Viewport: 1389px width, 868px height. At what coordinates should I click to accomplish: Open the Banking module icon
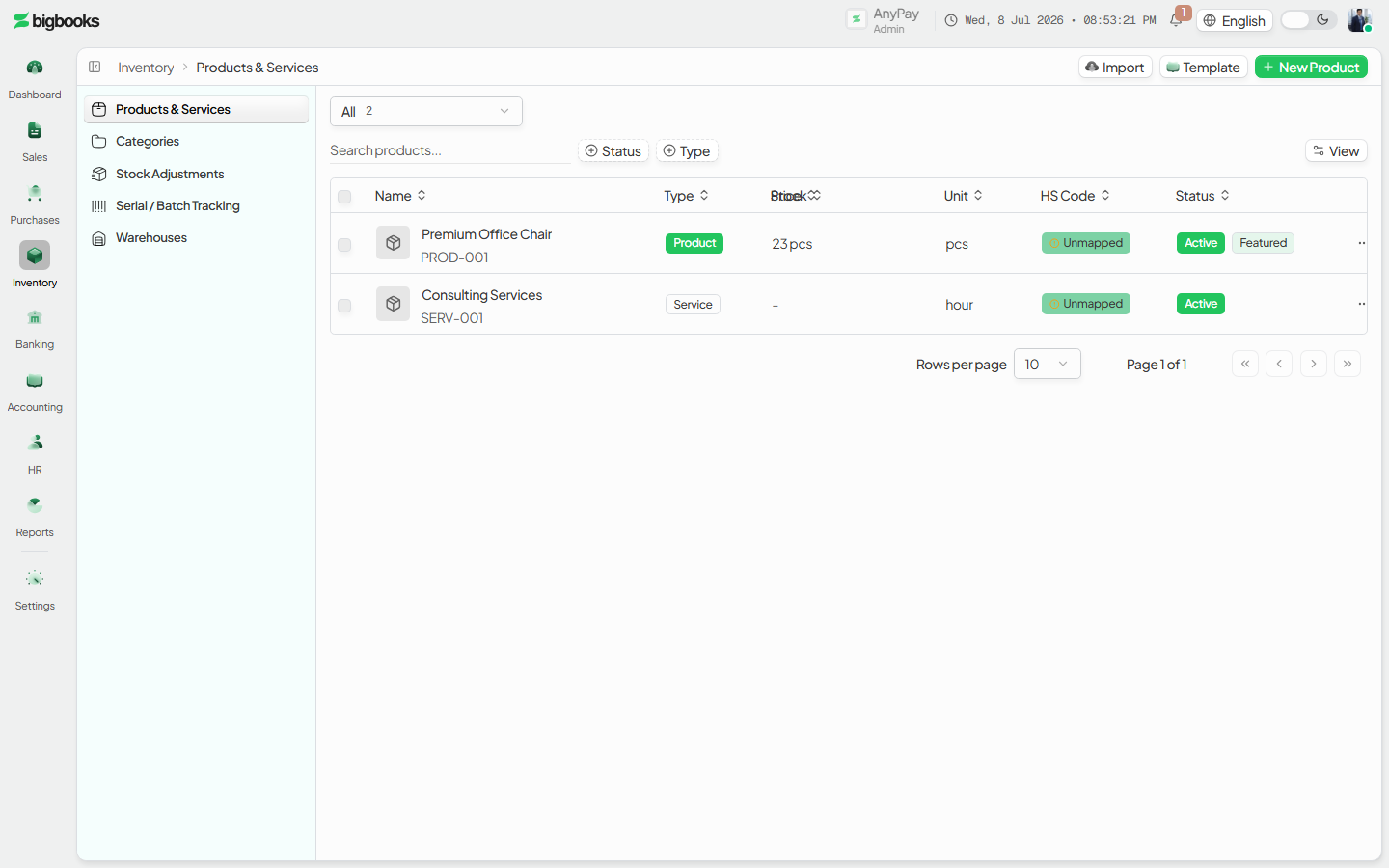click(35, 317)
